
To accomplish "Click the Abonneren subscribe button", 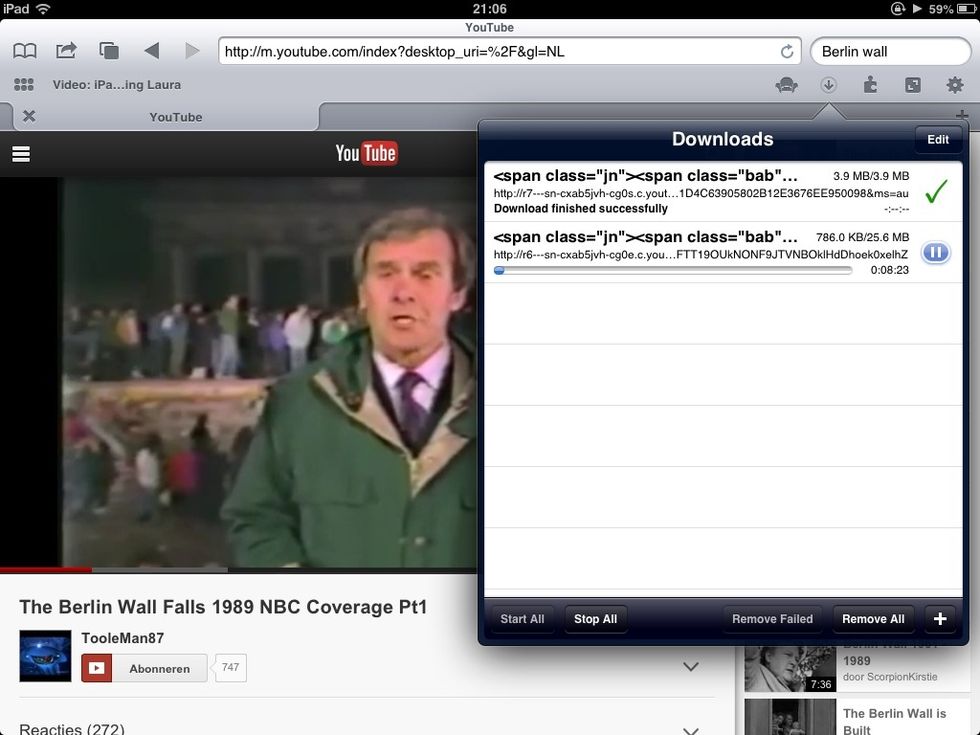I will coord(143,667).
